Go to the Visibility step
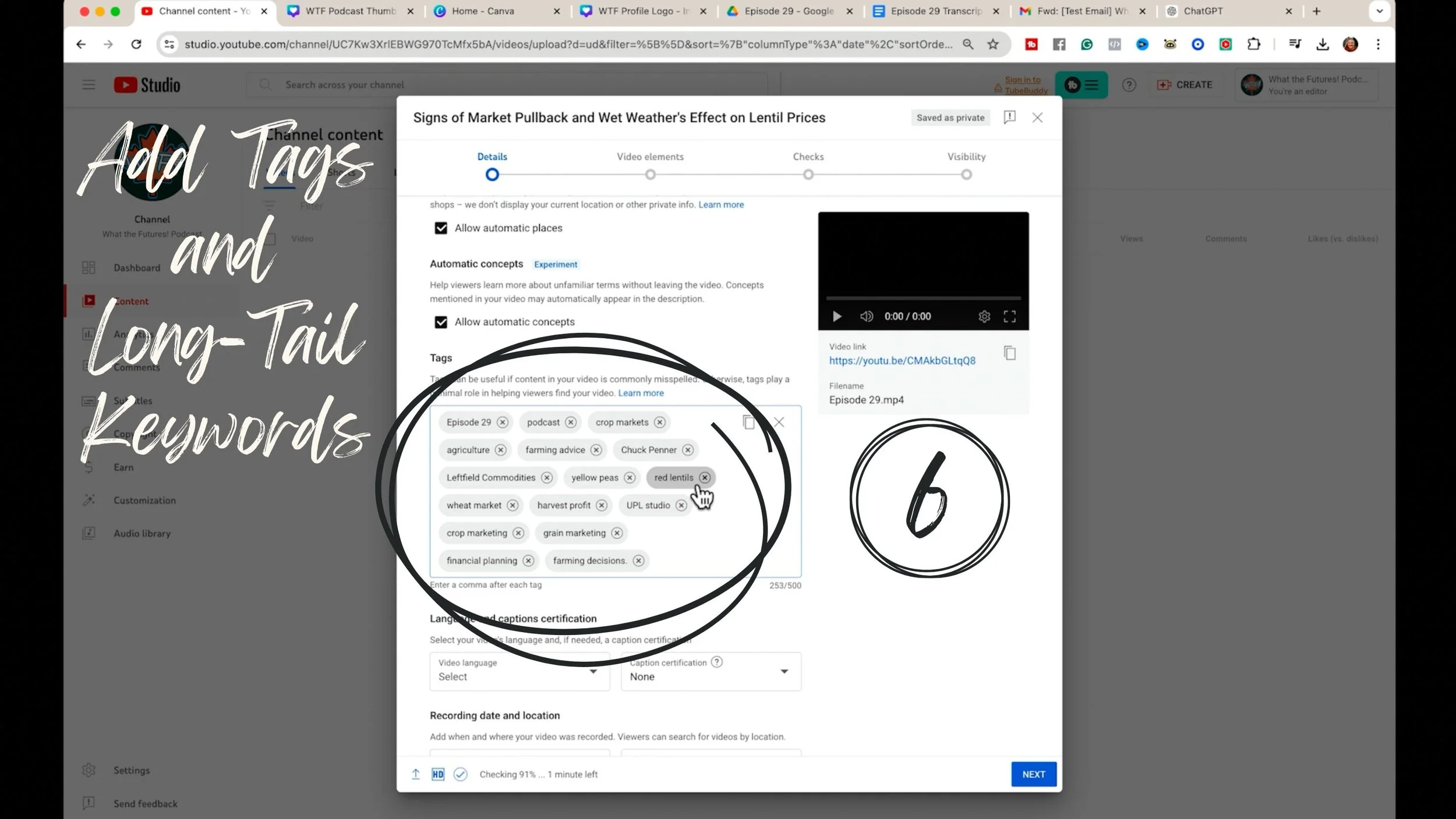Screen dimensions: 1456x819 coord(966,165)
